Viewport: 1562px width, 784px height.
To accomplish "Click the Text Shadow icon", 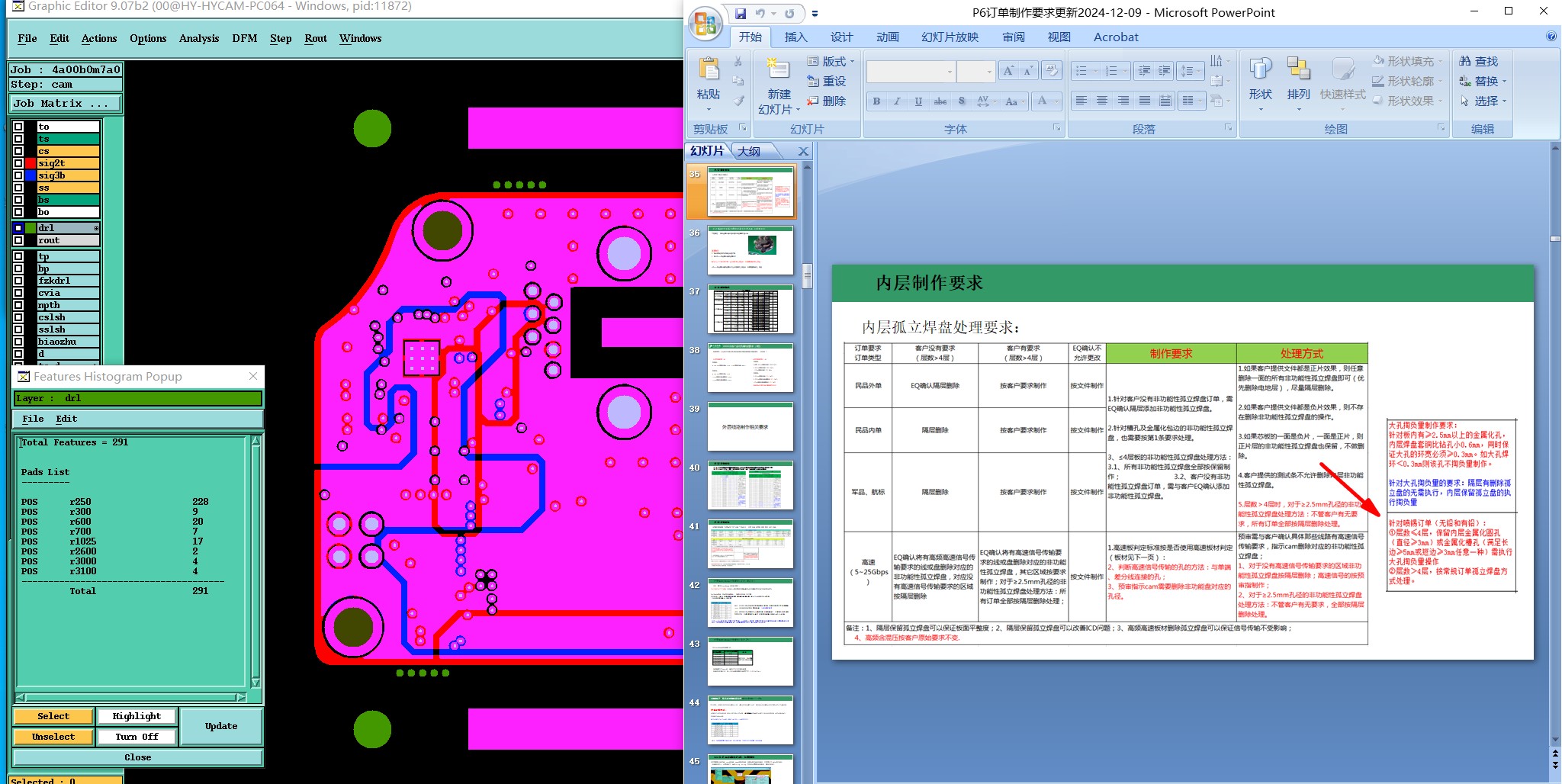I will pyautogui.click(x=962, y=101).
